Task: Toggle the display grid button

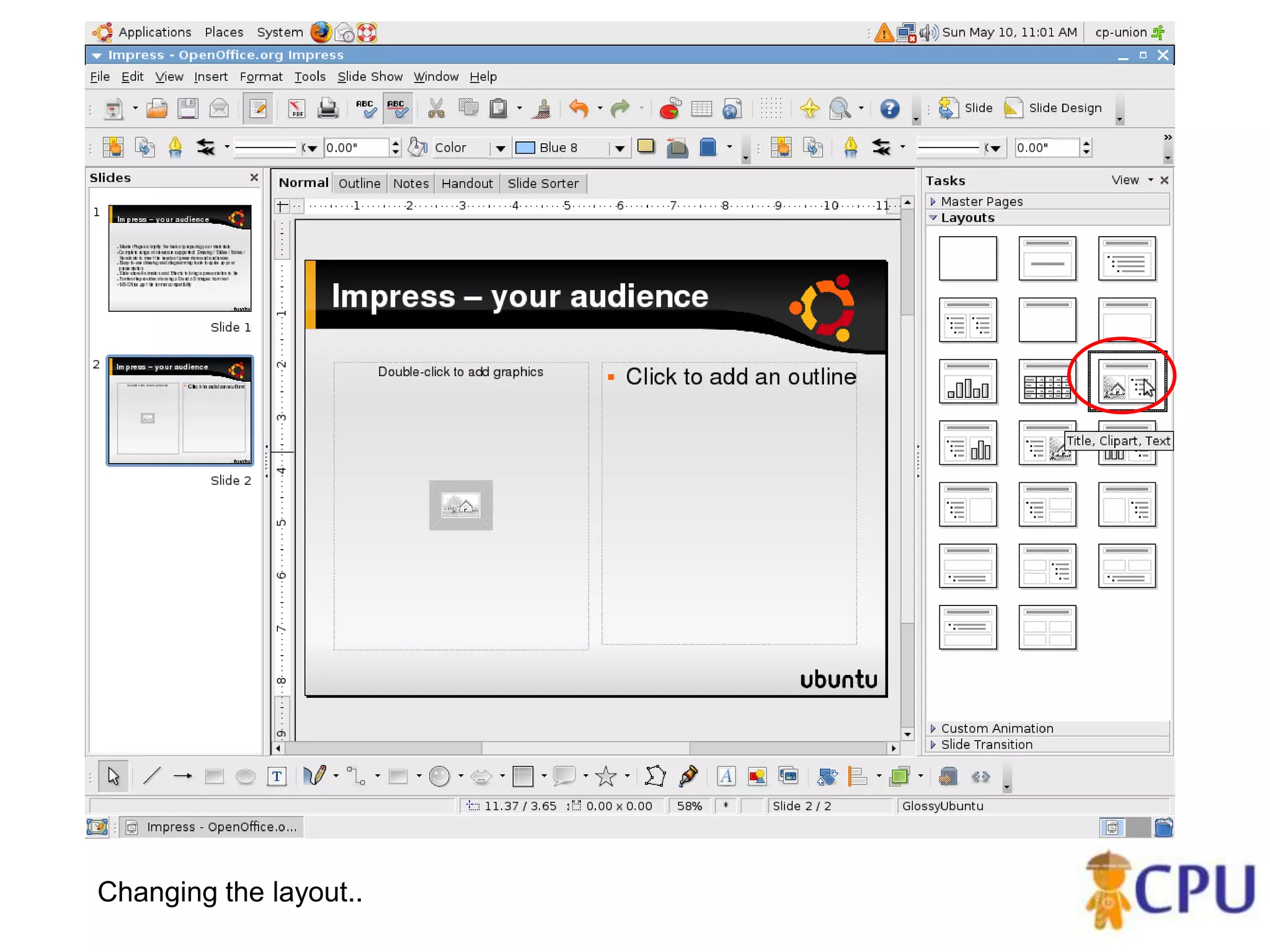Action: tap(771, 109)
